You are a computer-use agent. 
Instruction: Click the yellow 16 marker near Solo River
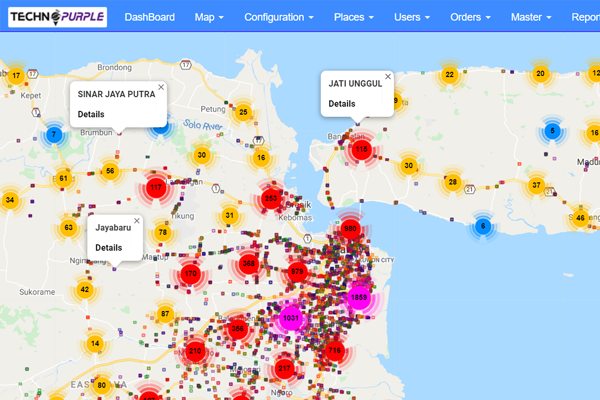pyautogui.click(x=261, y=158)
